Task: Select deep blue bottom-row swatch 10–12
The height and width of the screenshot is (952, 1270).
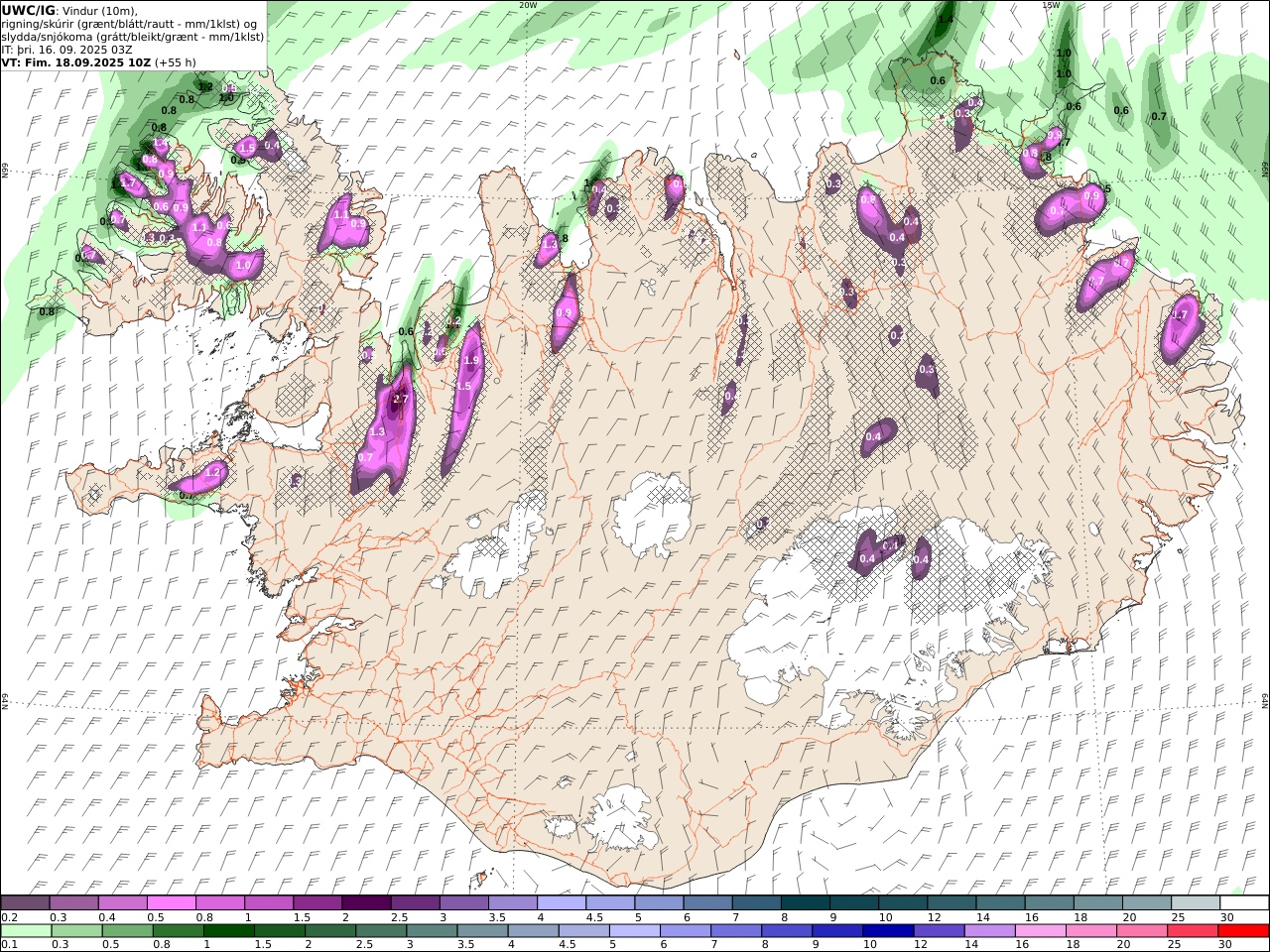Action: point(887,931)
